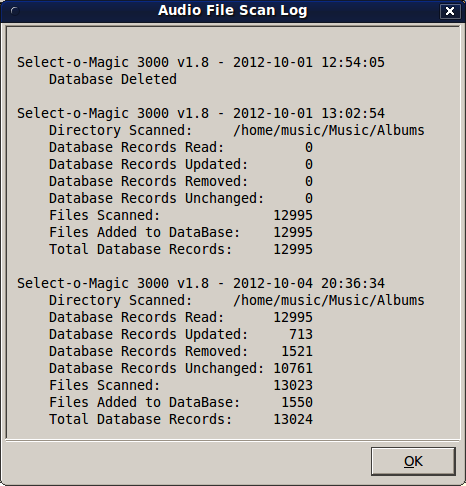Select the 13:02:54 log header line

click(201, 113)
